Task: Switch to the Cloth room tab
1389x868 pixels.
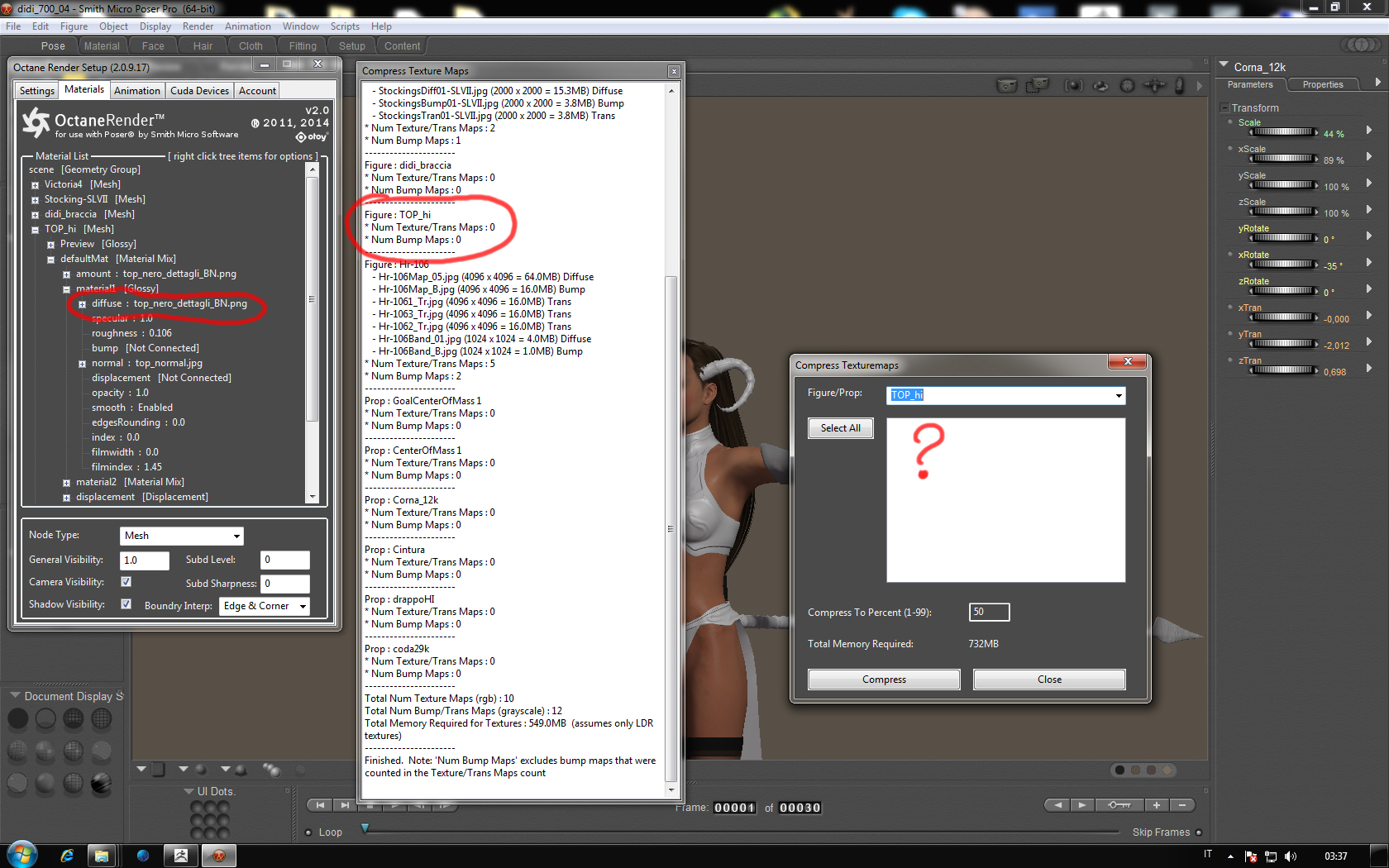Action: pyautogui.click(x=251, y=46)
